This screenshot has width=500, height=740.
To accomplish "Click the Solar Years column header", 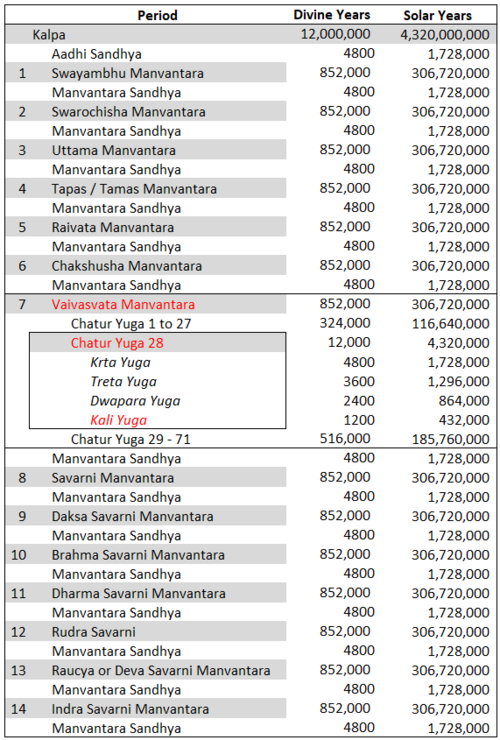I will 437,15.
